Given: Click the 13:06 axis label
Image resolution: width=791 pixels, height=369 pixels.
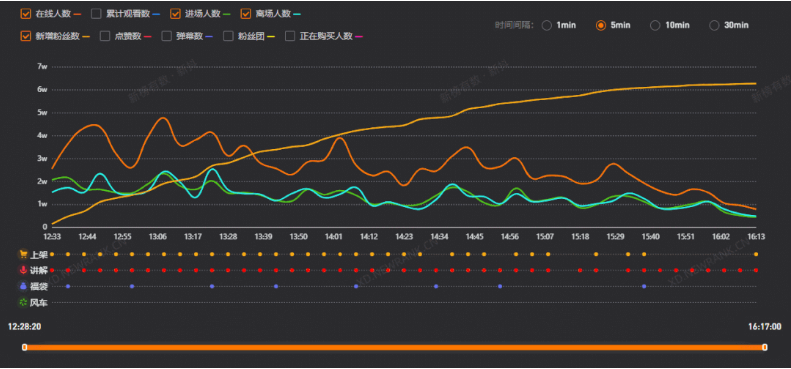Looking at the screenshot, I should pyautogui.click(x=157, y=236).
